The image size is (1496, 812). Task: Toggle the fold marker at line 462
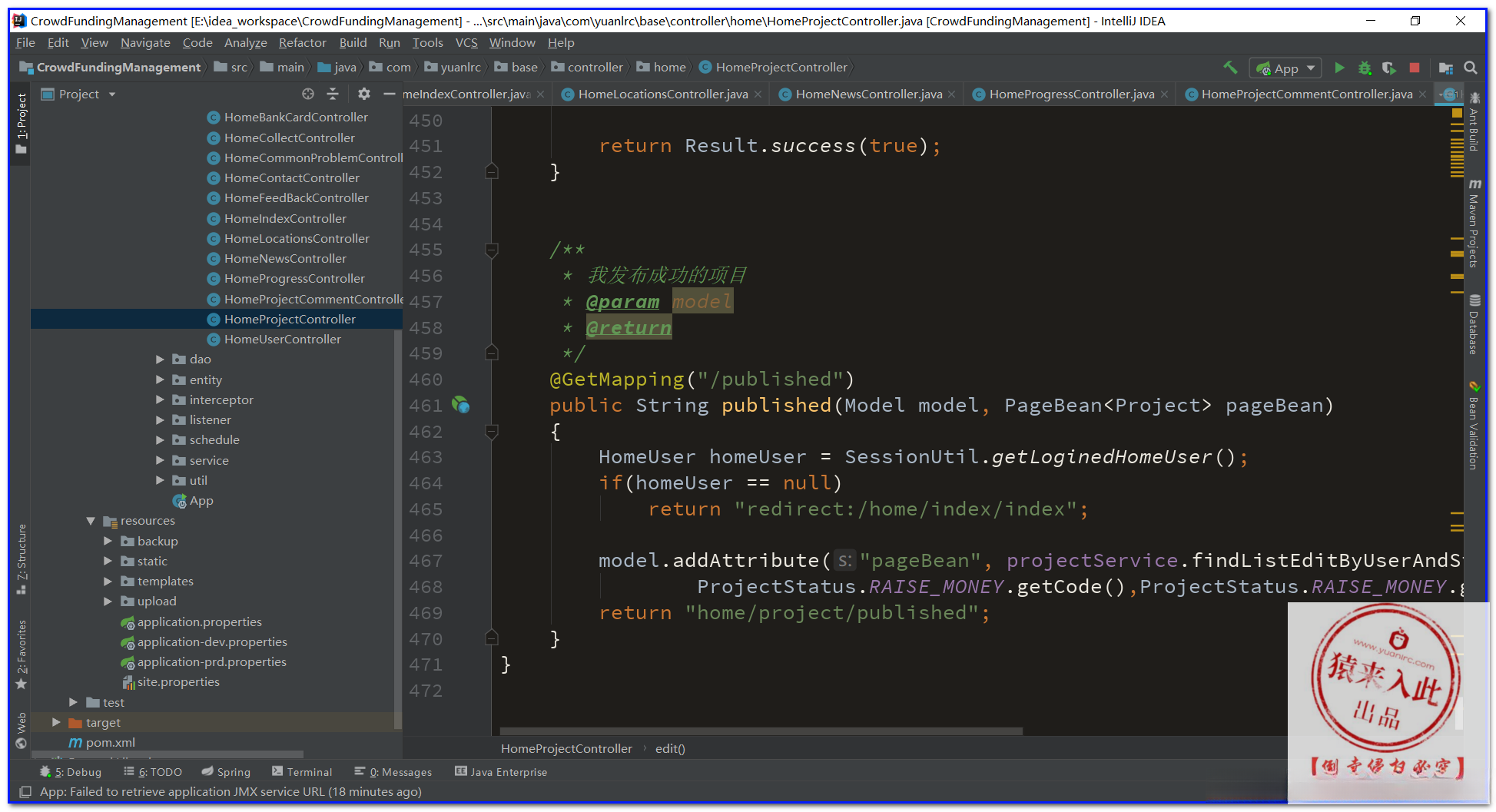(x=492, y=432)
